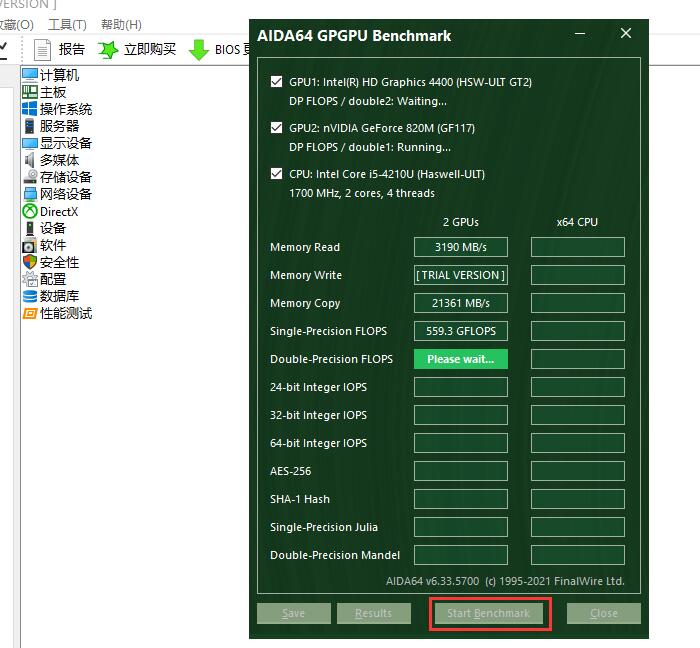Click the Results button
This screenshot has width=700, height=648.
[x=373, y=613]
